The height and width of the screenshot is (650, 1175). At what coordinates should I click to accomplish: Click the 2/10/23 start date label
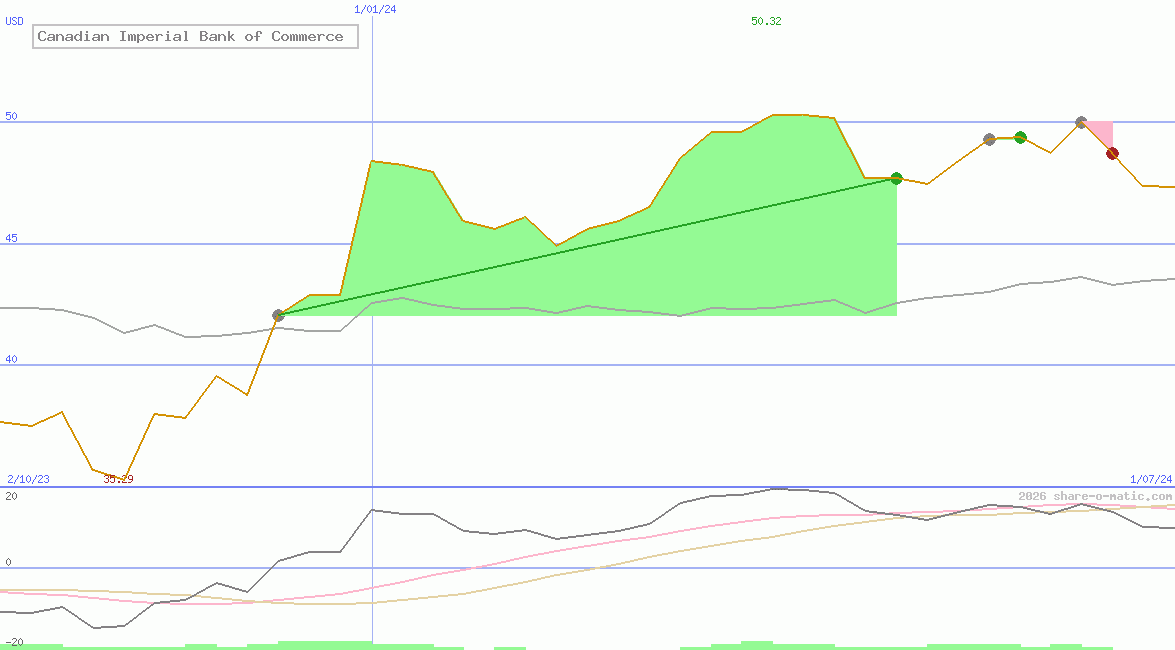[x=28, y=479]
